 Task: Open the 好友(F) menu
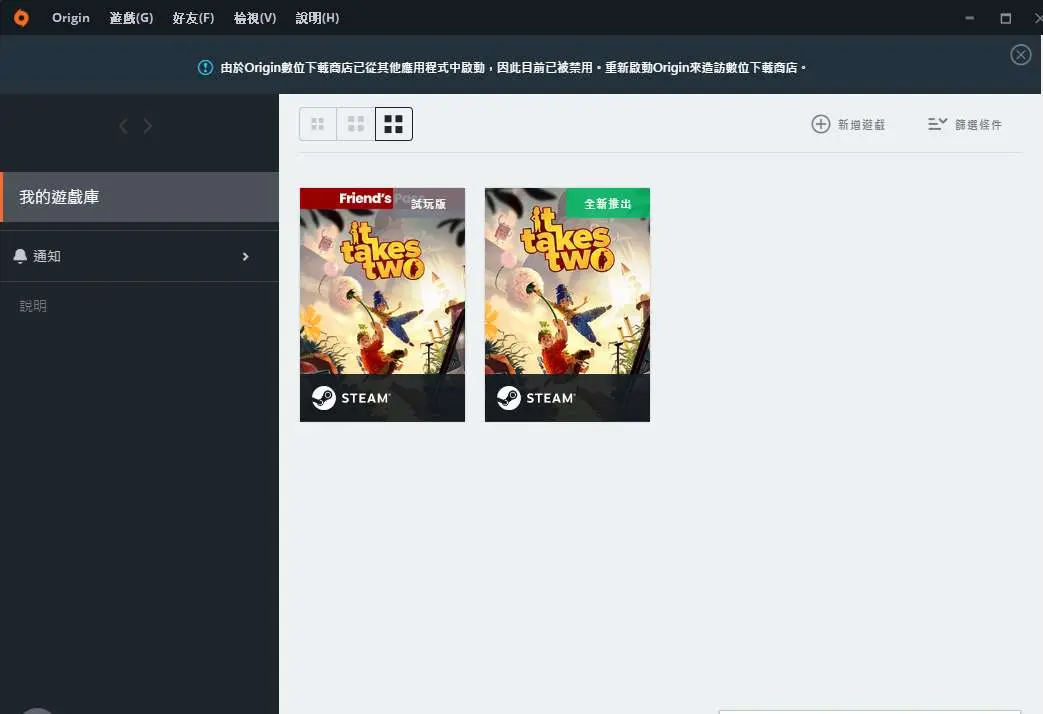tap(193, 18)
